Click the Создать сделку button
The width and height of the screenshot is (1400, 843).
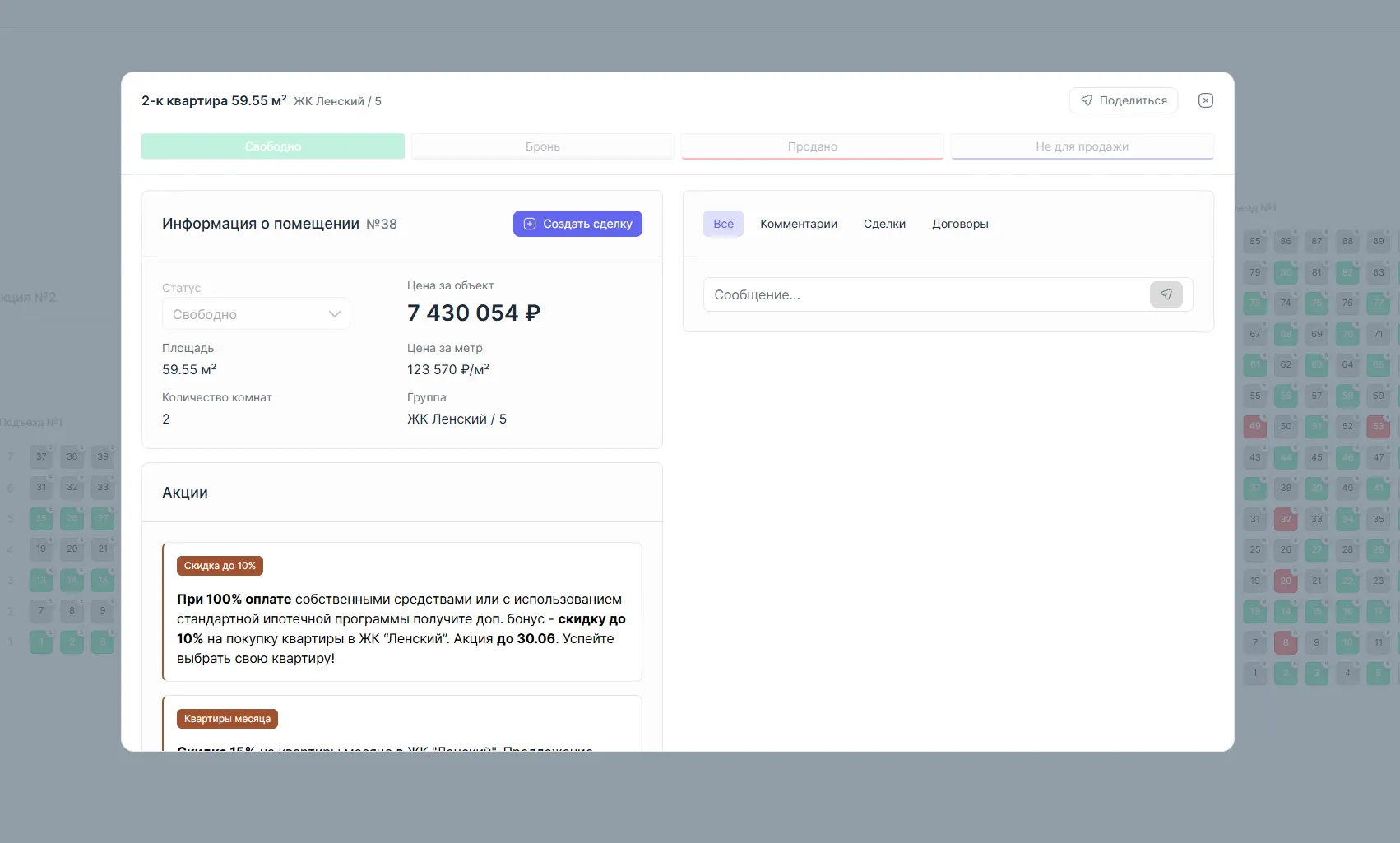tap(577, 224)
